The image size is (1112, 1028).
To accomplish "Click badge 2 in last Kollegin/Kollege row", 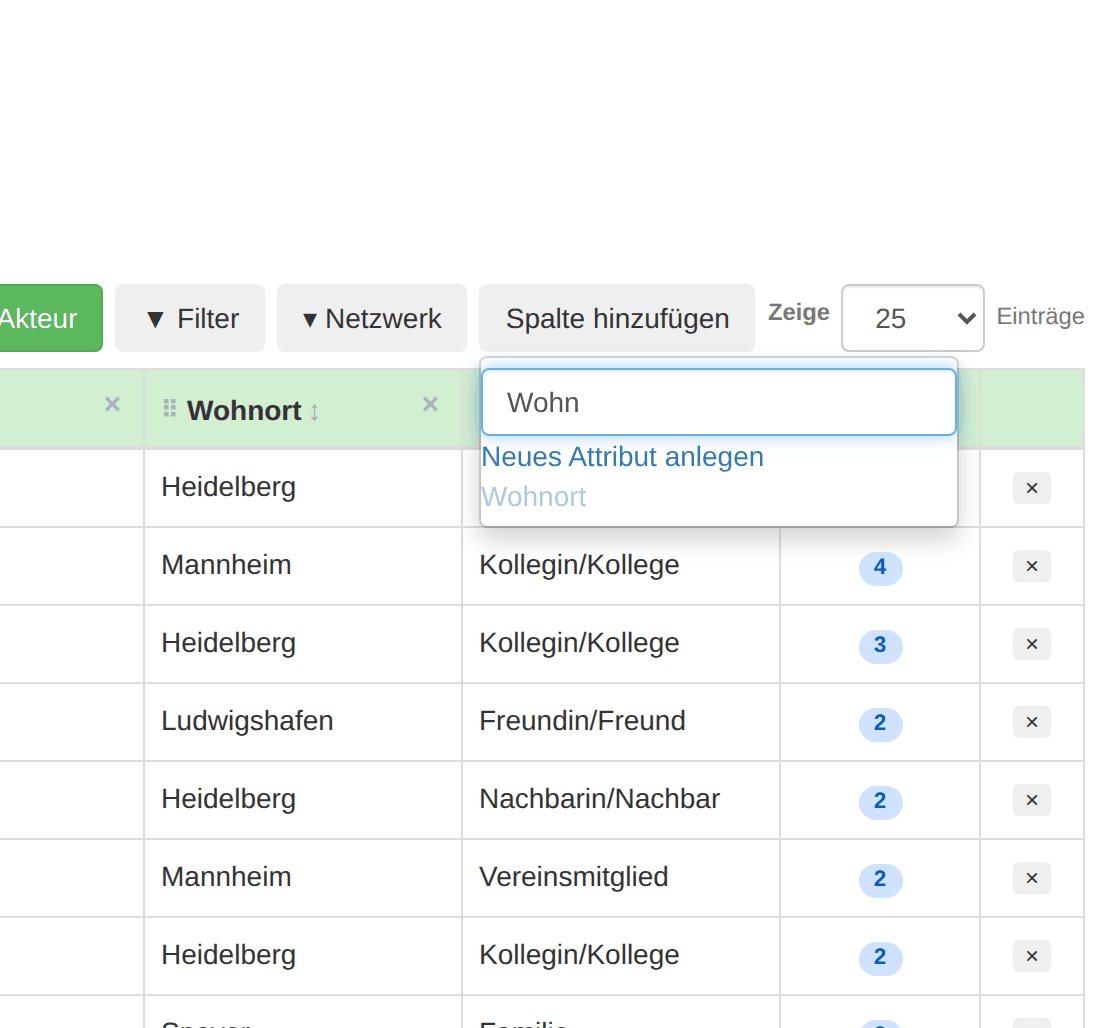I will pyautogui.click(x=880, y=957).
